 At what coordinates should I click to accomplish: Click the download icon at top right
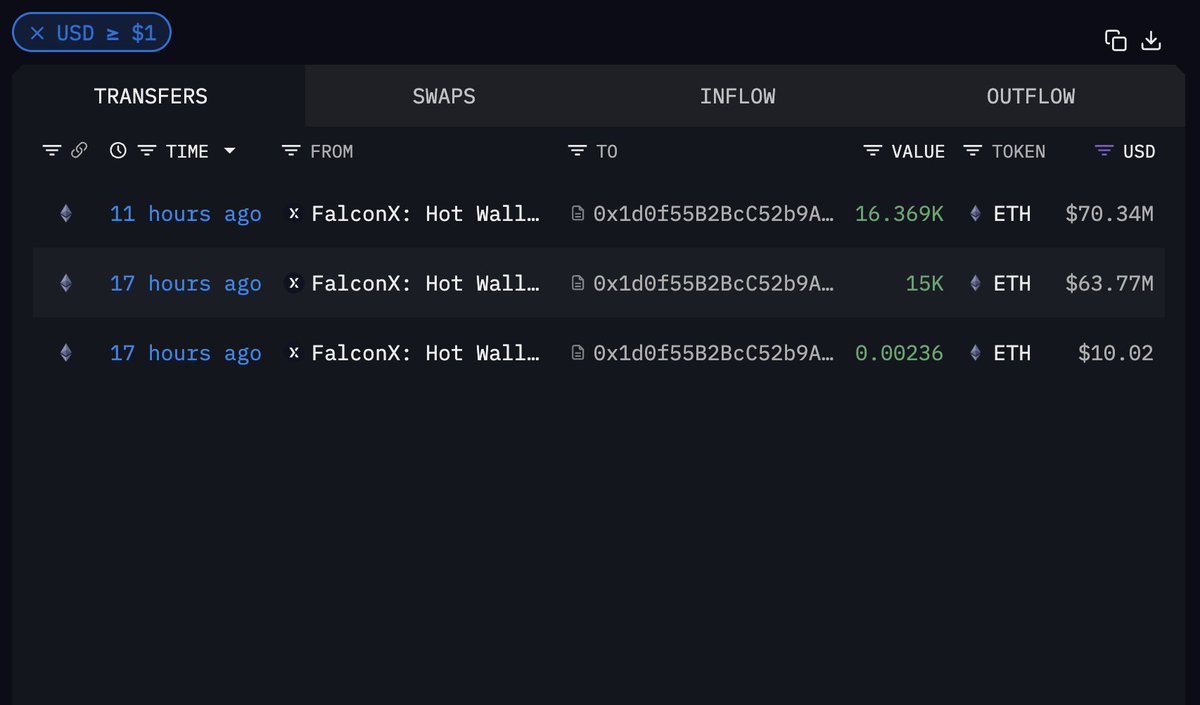(1152, 41)
